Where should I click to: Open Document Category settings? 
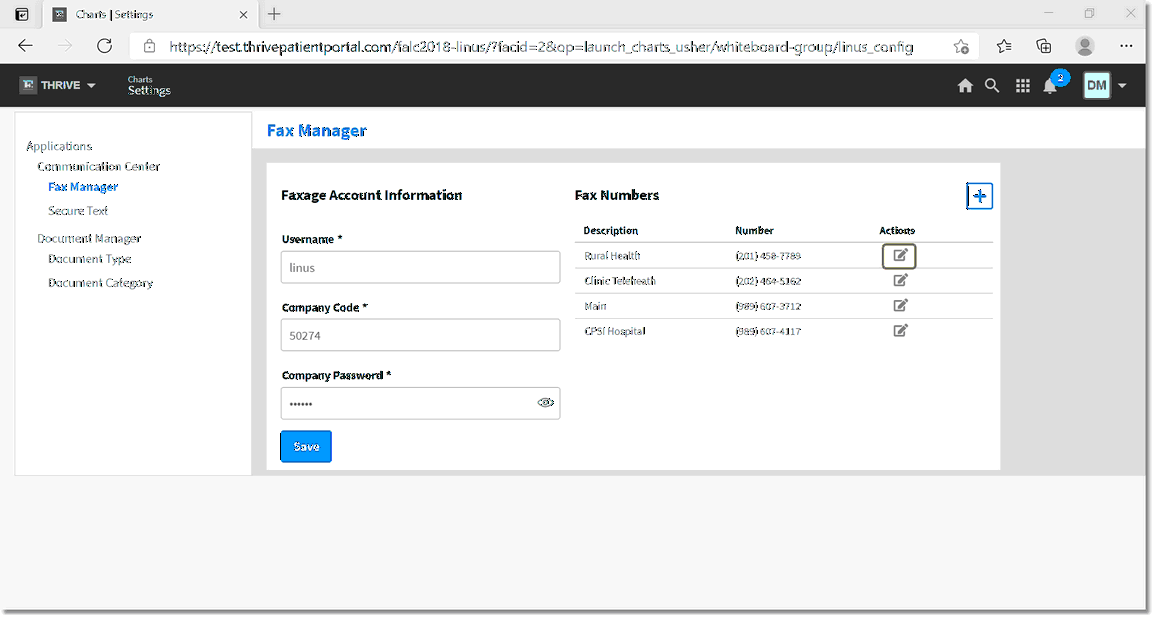101,282
